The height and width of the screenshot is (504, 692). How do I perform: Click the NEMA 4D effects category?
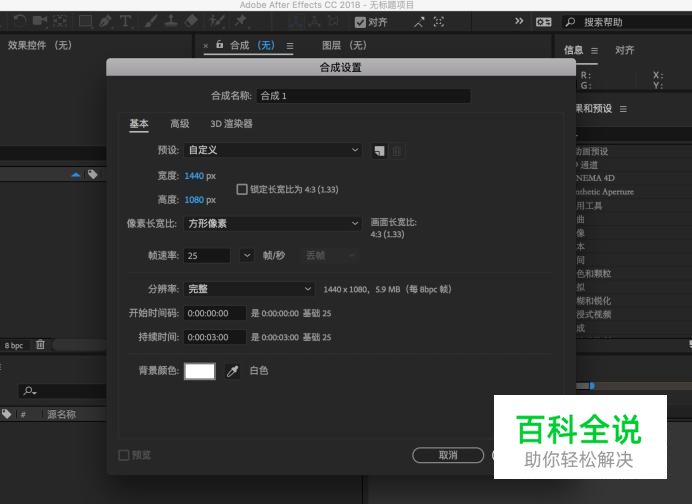pos(595,178)
